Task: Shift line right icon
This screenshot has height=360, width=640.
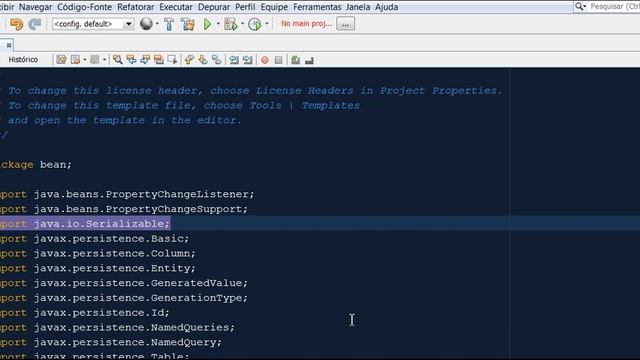Action: tap(248, 60)
